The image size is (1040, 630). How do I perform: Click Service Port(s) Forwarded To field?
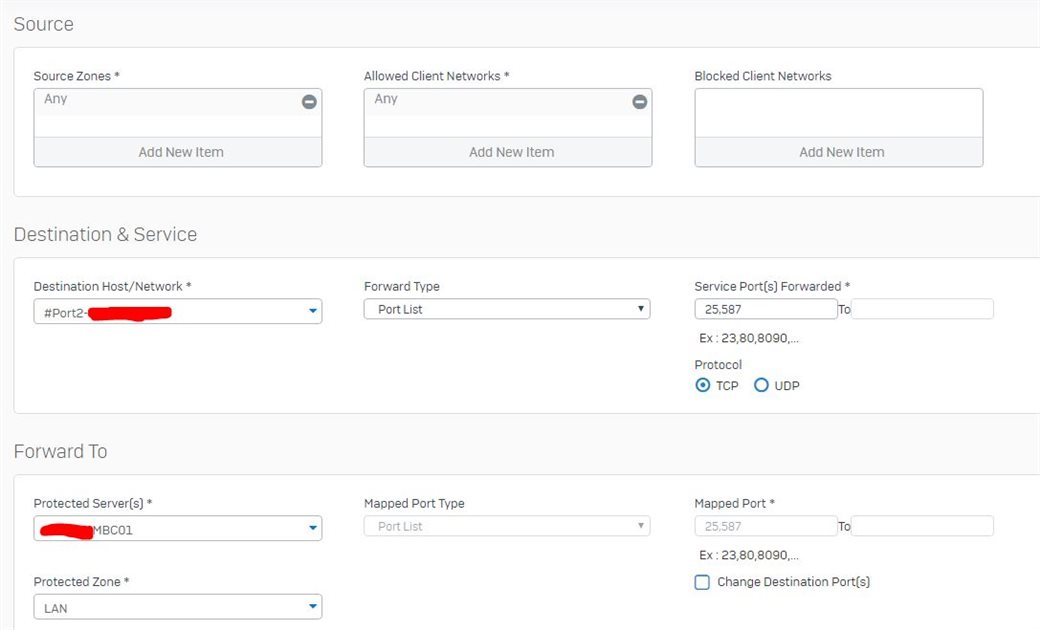point(922,309)
